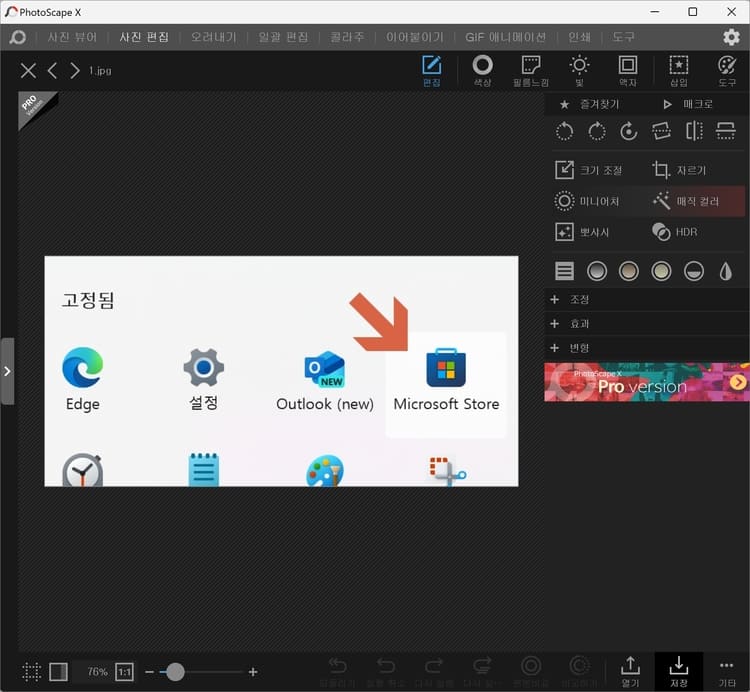Screen dimensions: 750x692
Task: Switch to the 일괄 편집 batch tab
Action: coord(283,37)
